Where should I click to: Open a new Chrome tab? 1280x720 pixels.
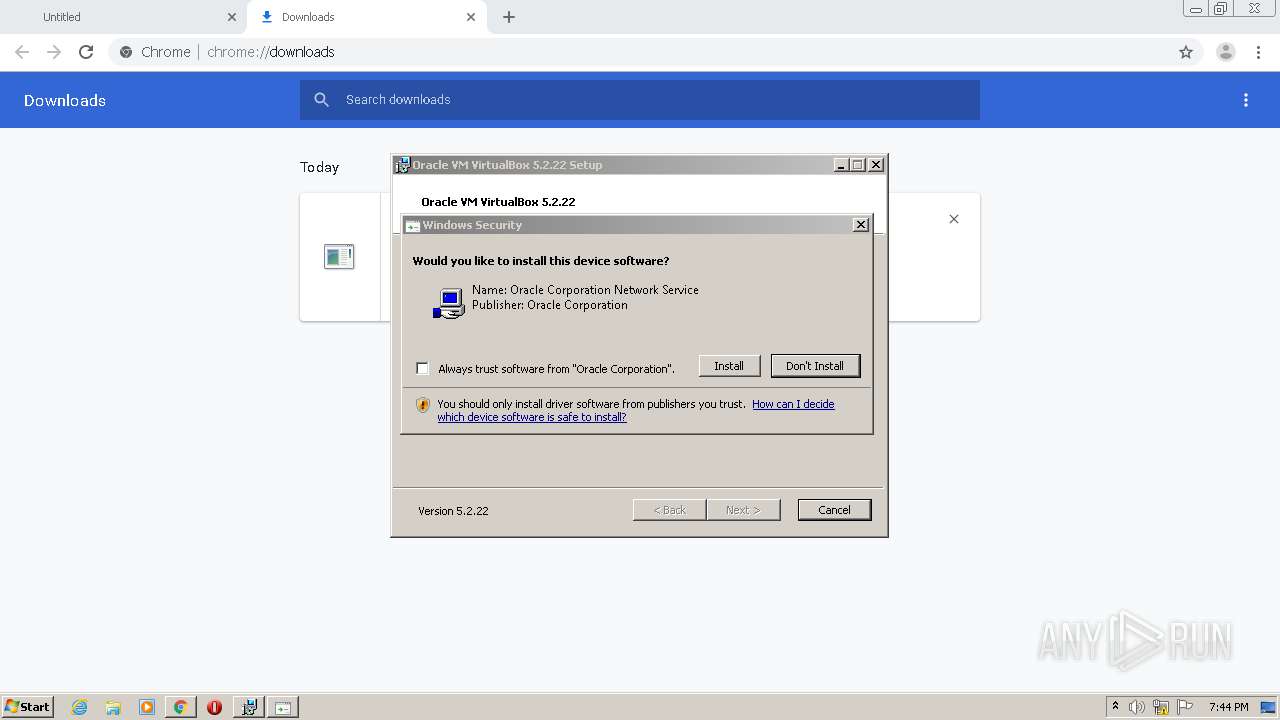pos(509,17)
